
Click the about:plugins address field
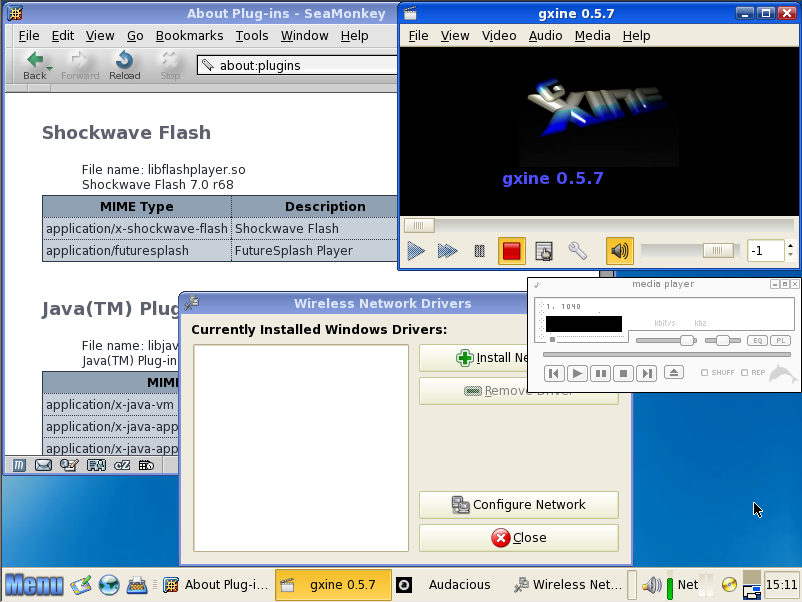(x=297, y=65)
